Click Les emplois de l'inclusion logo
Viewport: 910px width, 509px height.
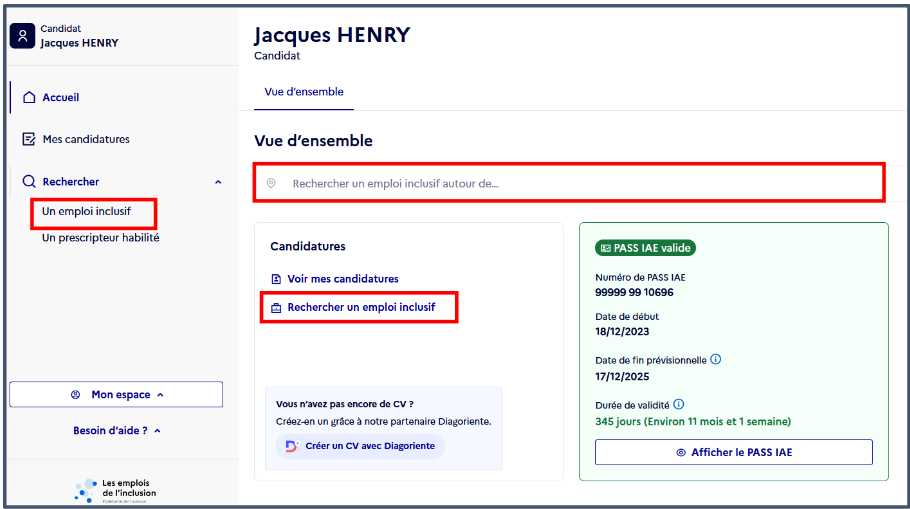[115, 490]
